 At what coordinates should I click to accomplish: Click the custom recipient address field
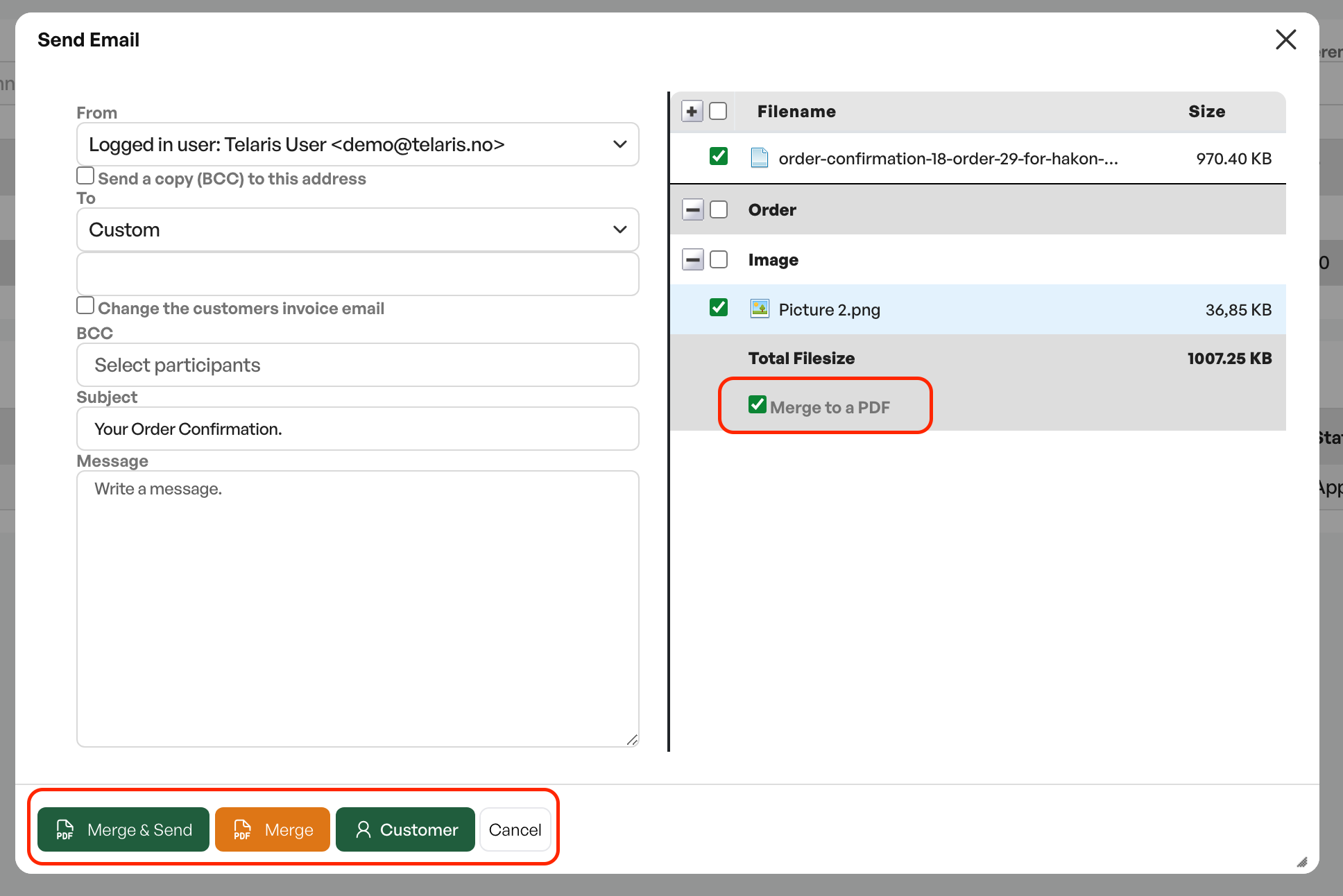point(357,274)
